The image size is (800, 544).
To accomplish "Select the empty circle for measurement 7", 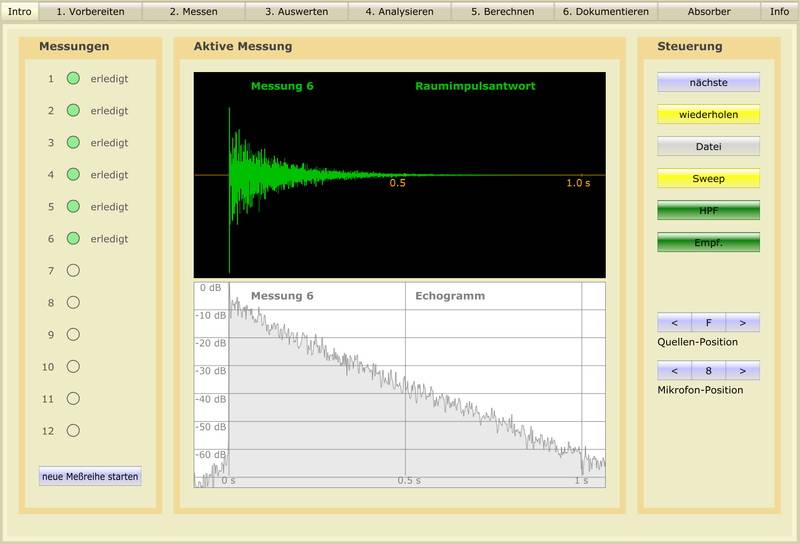I will (x=73, y=270).
